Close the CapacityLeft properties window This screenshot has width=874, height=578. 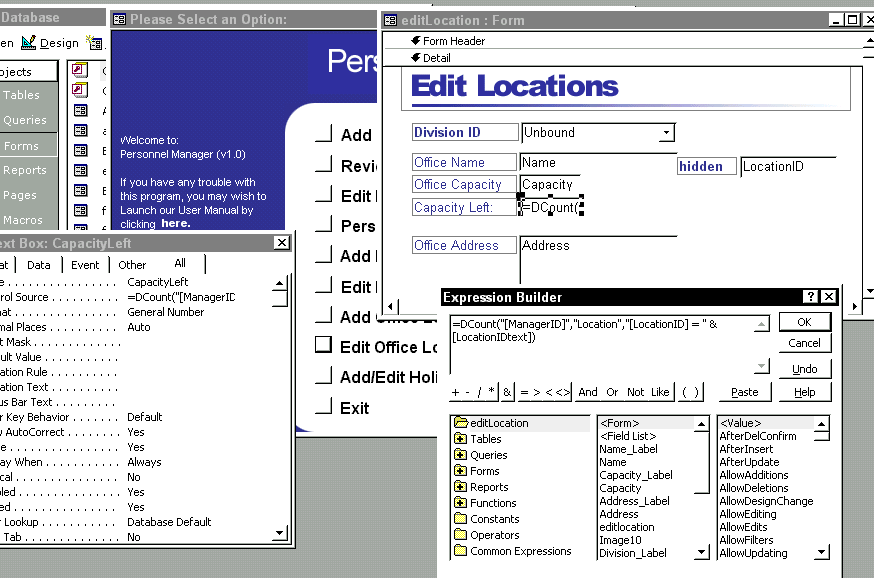pyautogui.click(x=282, y=242)
